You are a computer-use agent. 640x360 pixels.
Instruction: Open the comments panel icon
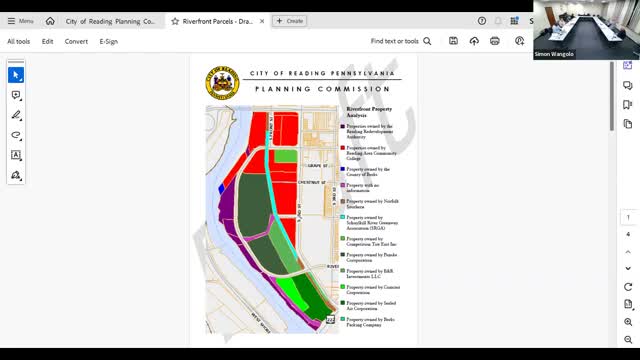[628, 85]
